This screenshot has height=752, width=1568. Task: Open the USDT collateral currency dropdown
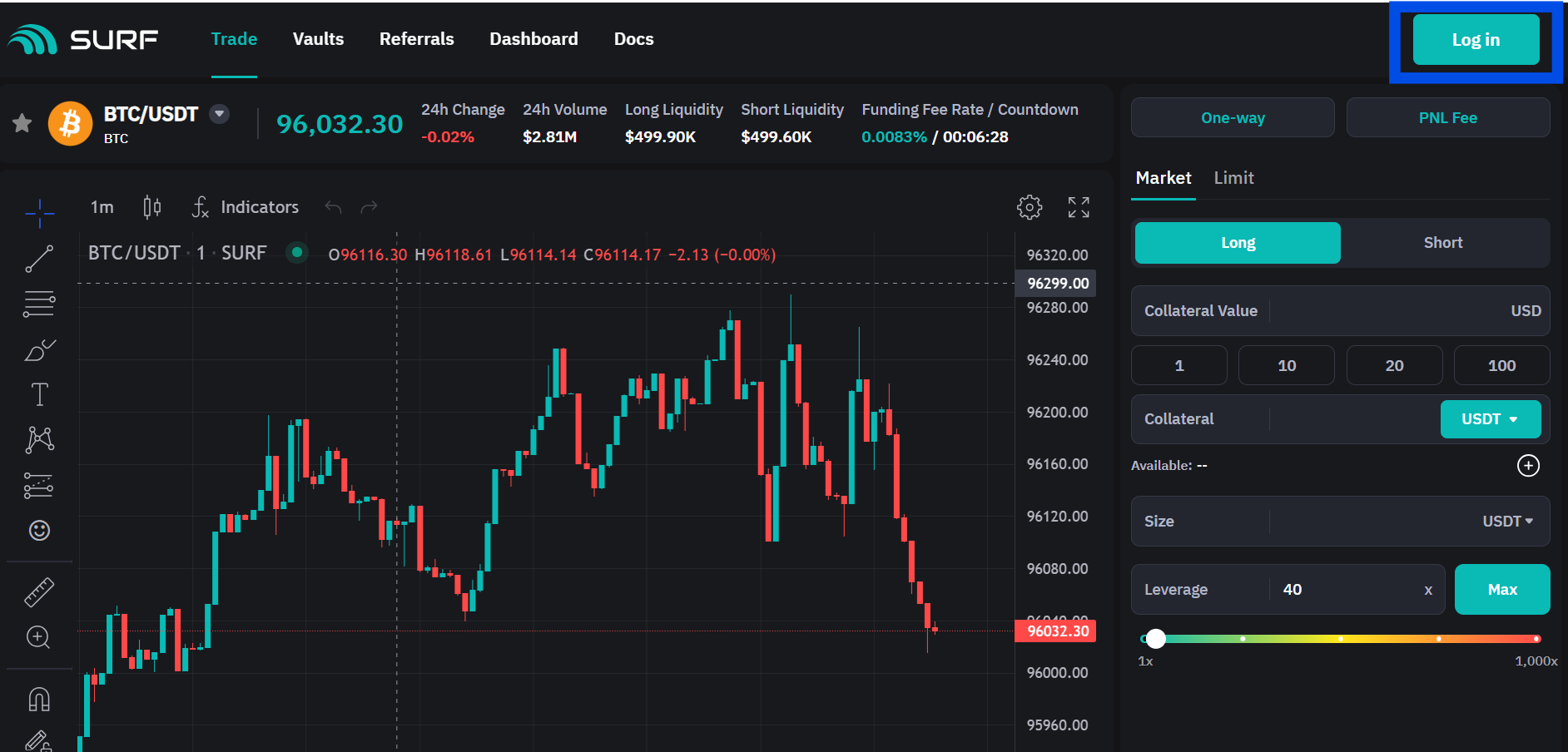click(x=1490, y=419)
